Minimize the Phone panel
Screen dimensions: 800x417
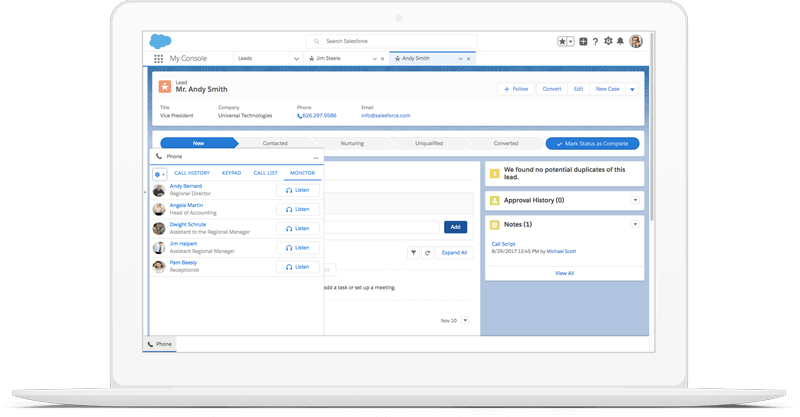click(x=316, y=157)
